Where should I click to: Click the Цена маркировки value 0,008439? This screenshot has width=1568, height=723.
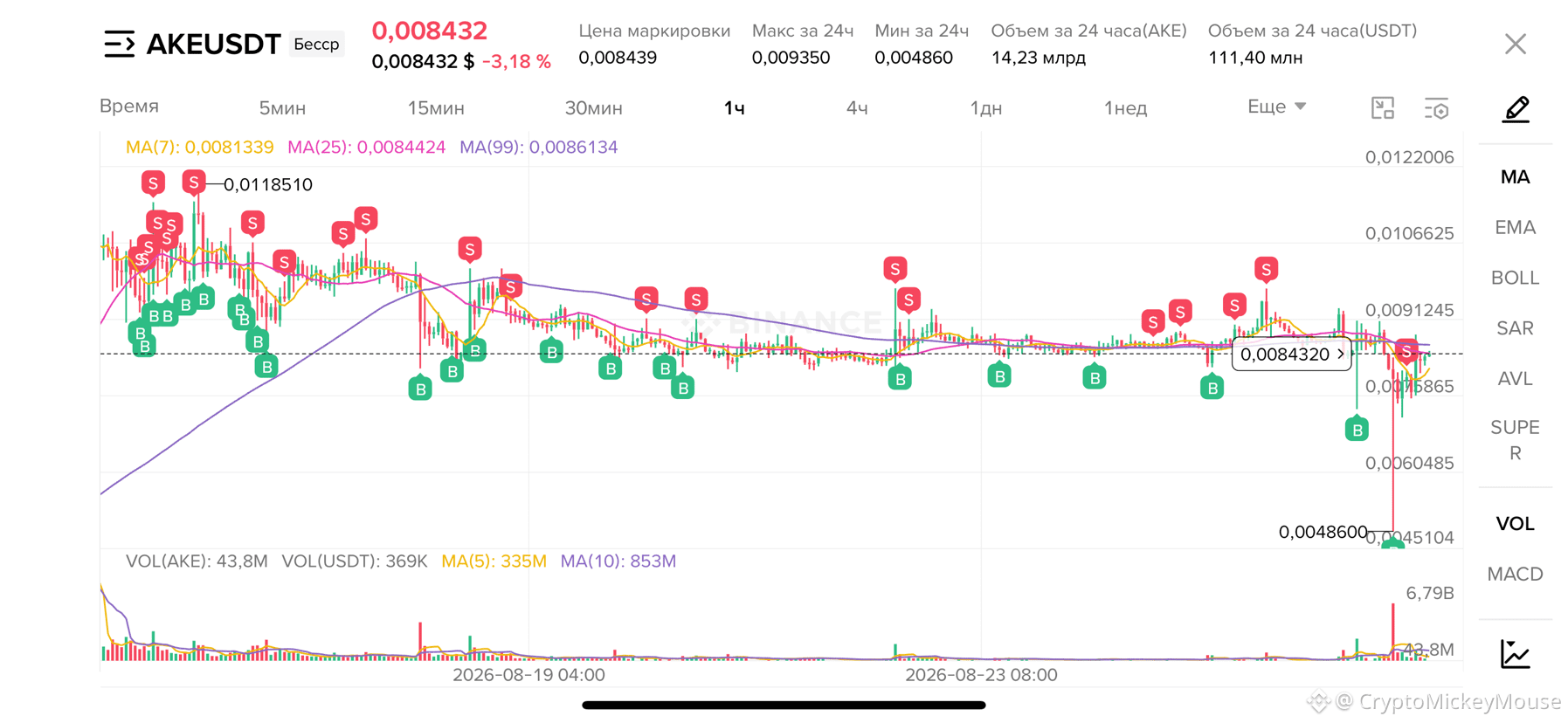[617, 58]
